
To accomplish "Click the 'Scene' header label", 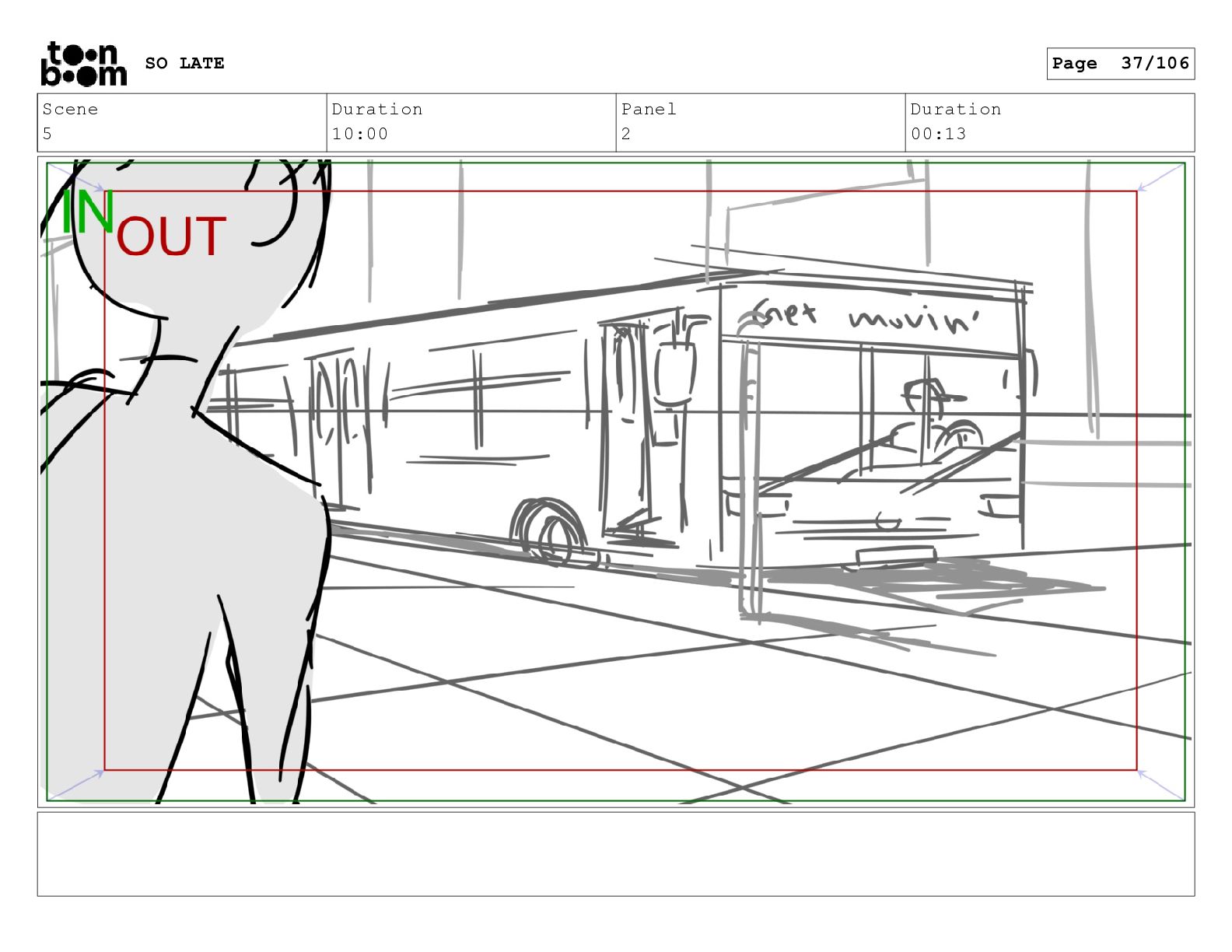I will pos(70,109).
